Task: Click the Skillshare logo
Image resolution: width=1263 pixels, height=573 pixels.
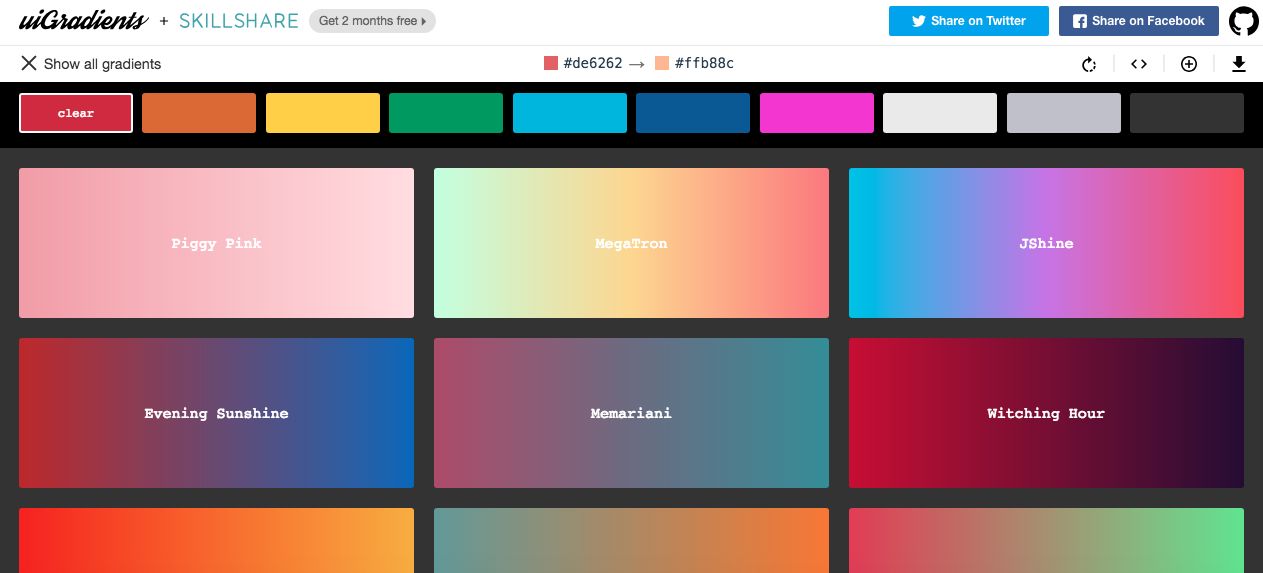Action: click(x=238, y=21)
